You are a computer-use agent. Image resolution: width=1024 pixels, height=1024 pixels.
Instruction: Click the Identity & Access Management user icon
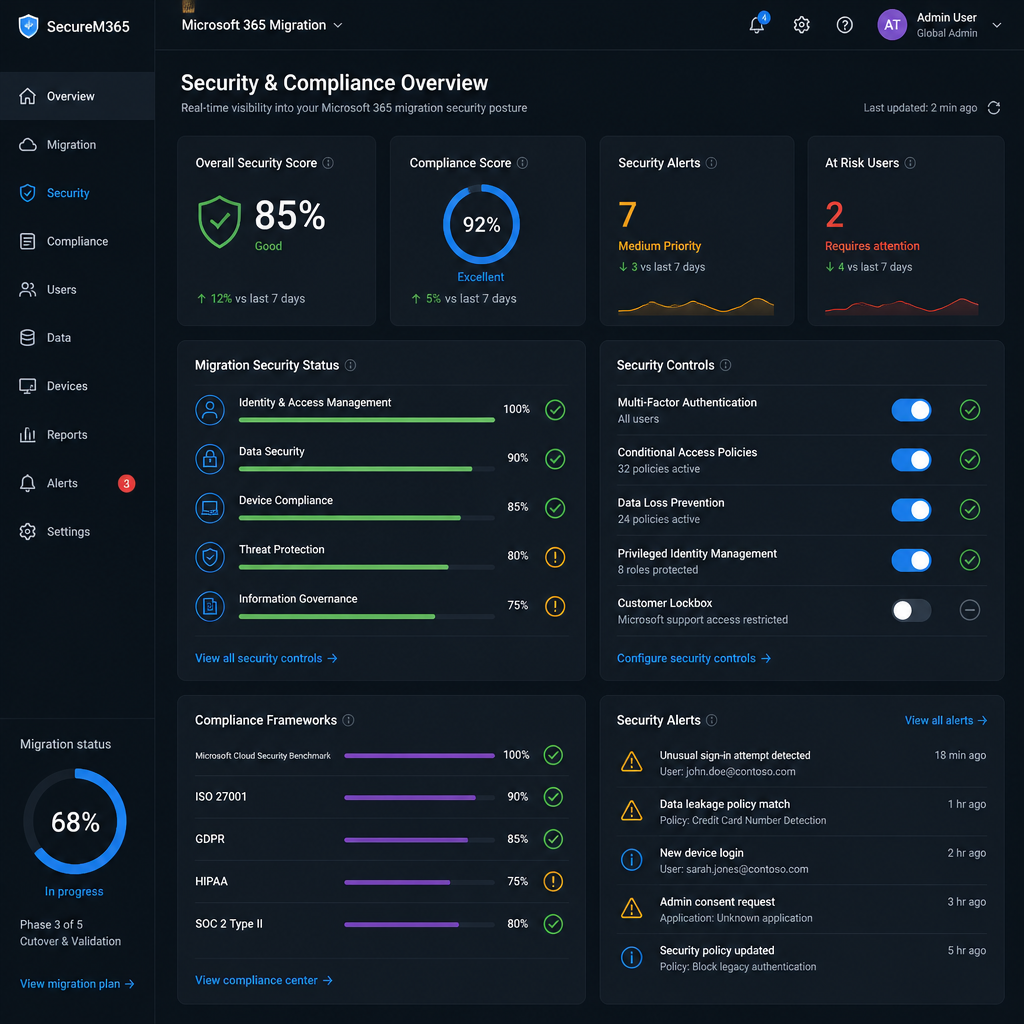pos(210,410)
